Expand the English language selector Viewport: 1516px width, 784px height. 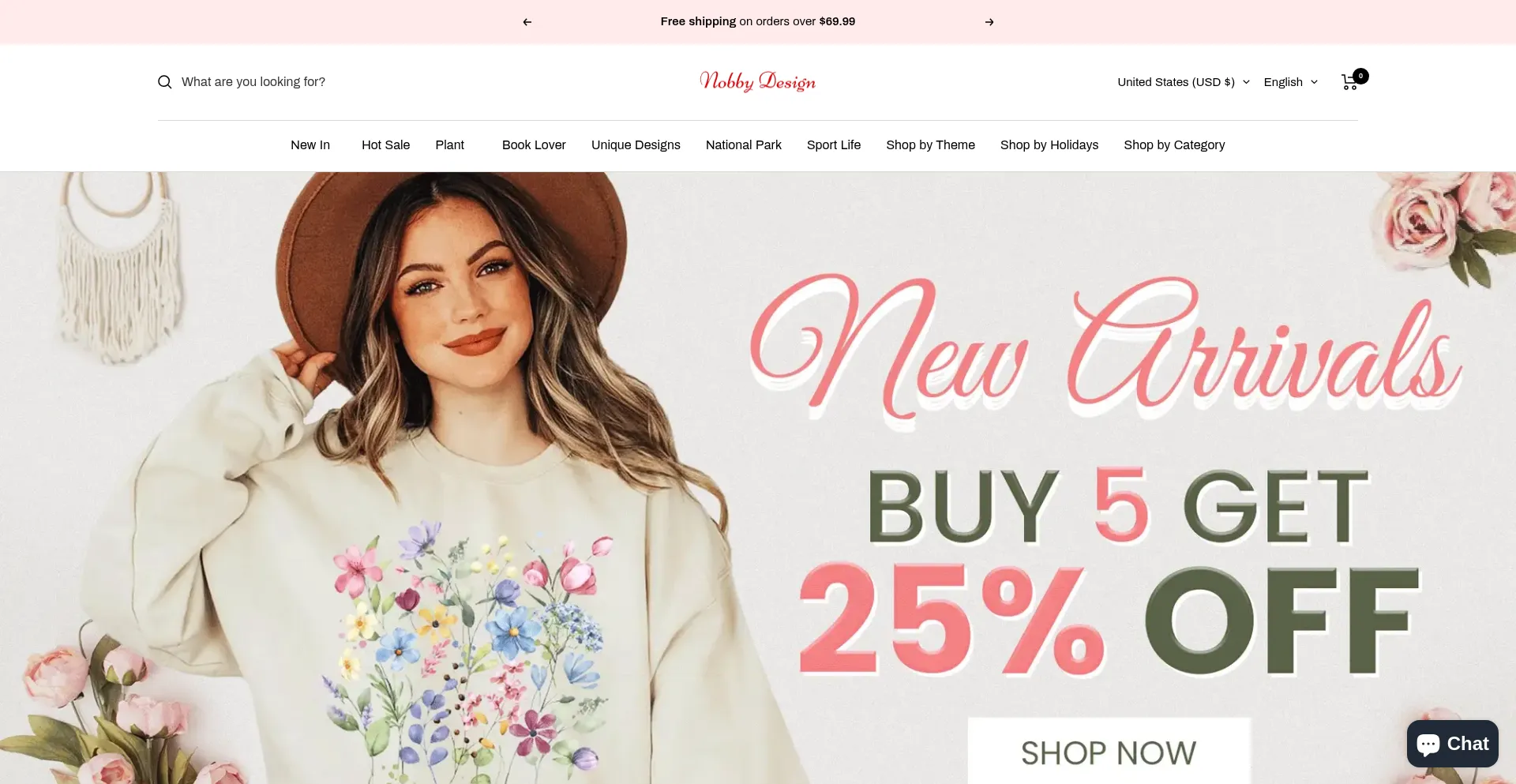tap(1290, 82)
